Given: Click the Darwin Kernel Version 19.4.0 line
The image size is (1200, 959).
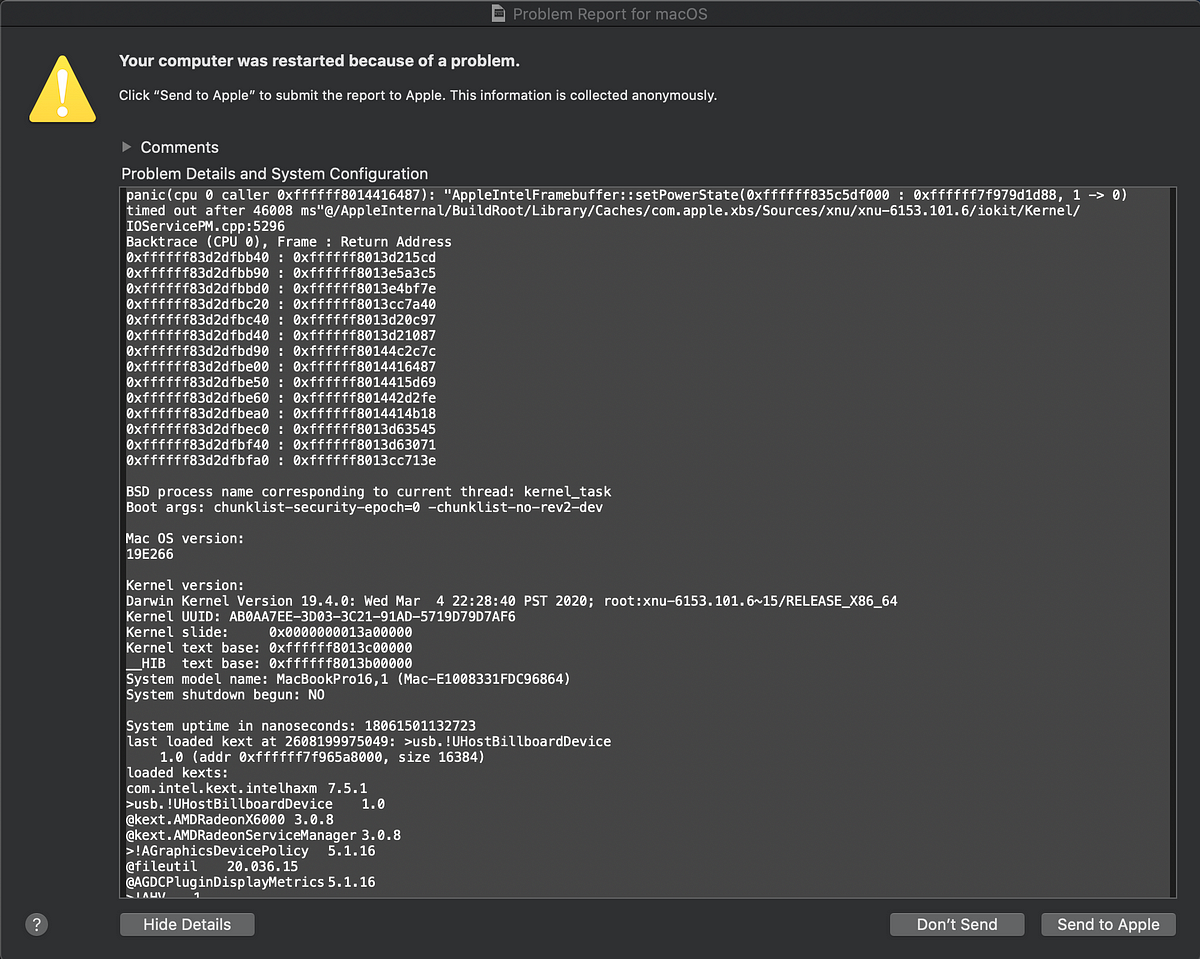Looking at the screenshot, I should (511, 601).
